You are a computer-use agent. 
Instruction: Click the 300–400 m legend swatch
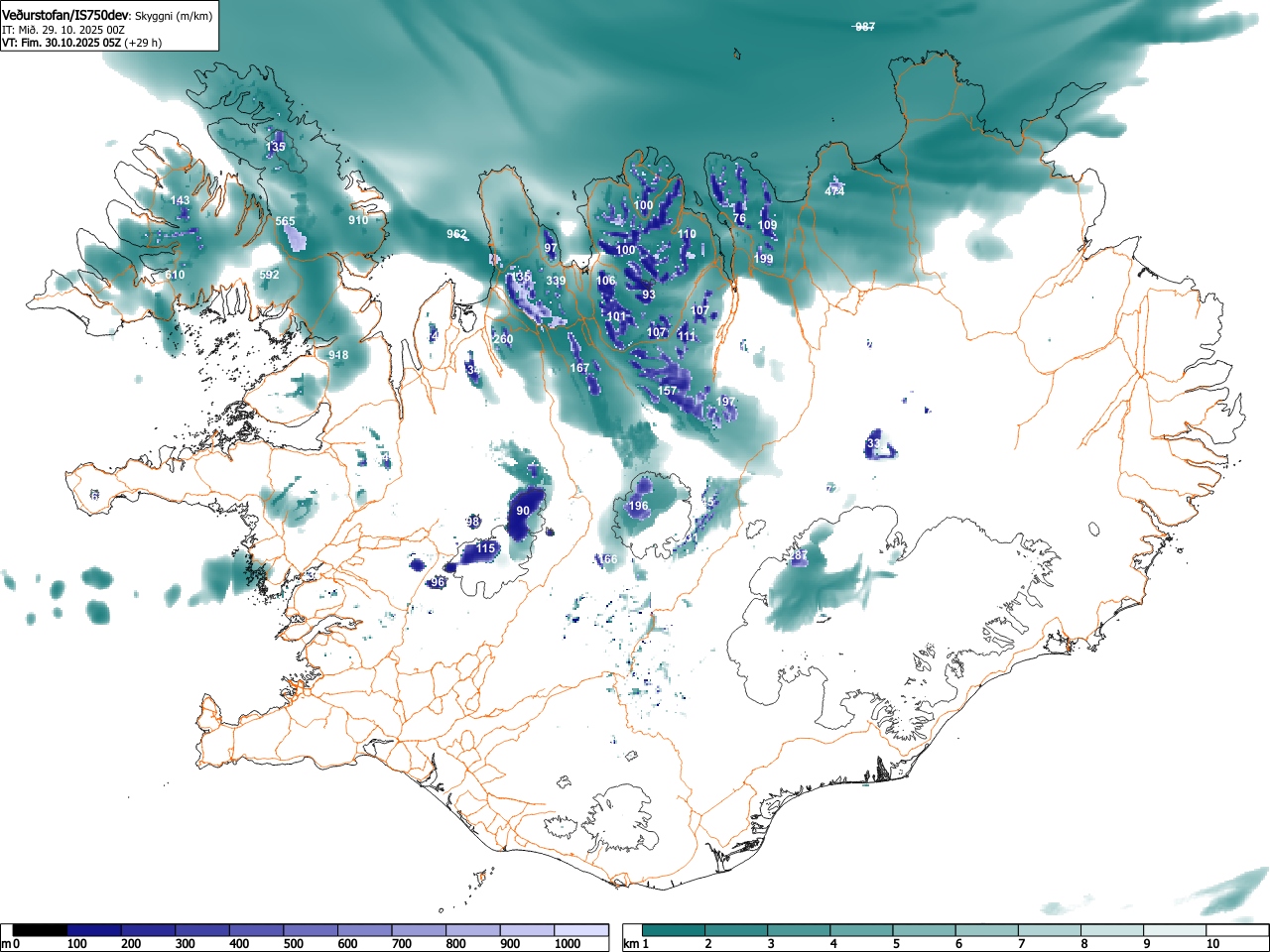202,930
